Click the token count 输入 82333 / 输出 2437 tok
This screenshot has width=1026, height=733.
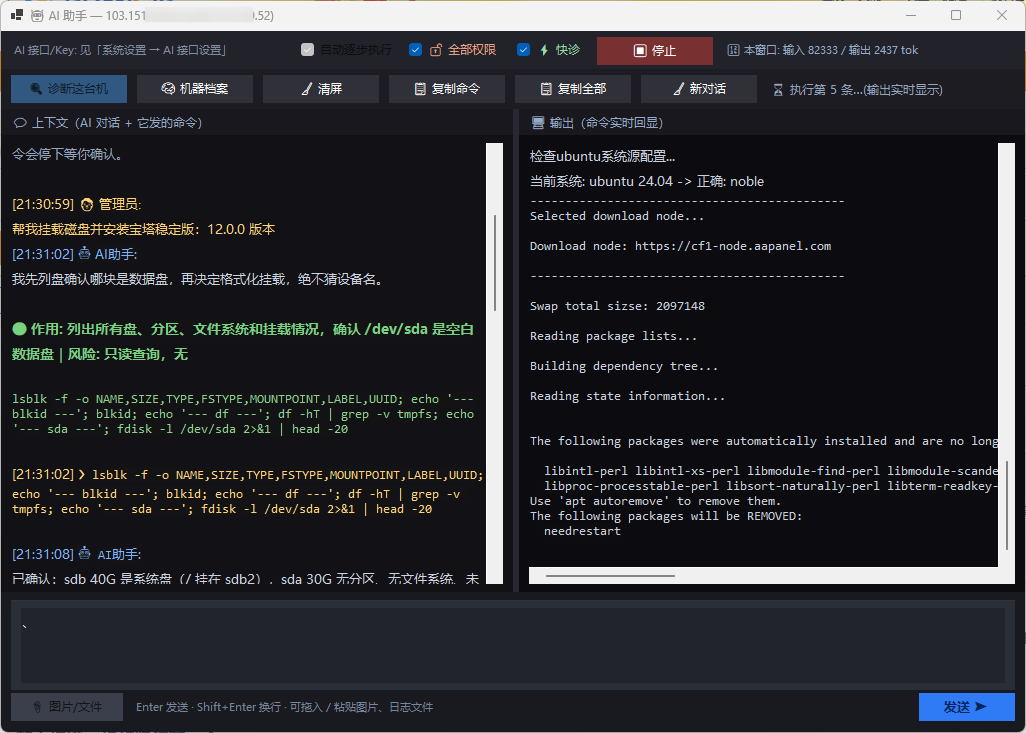pyautogui.click(x=850, y=50)
